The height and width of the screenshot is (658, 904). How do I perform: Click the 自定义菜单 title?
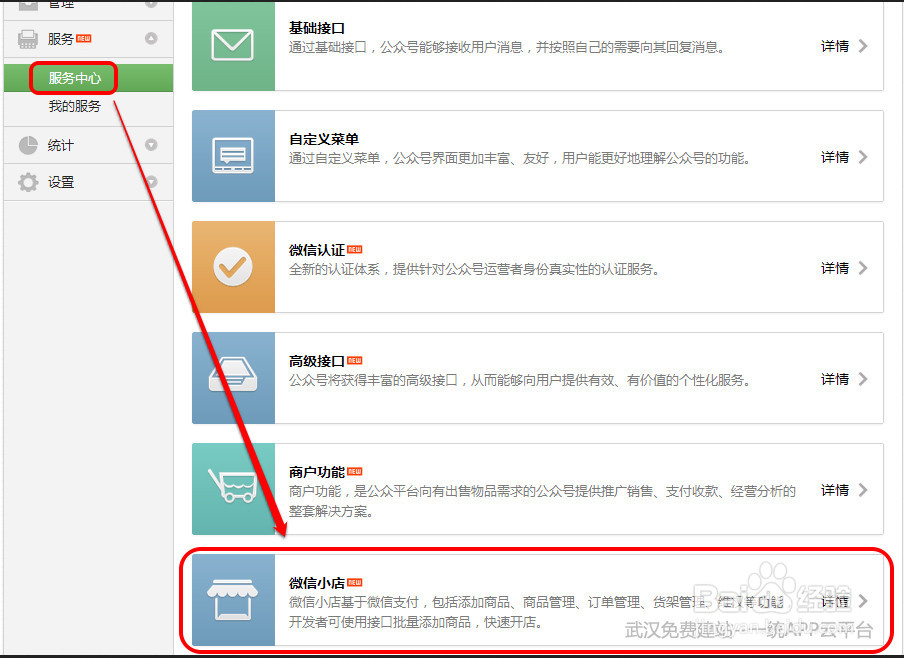[x=323, y=139]
